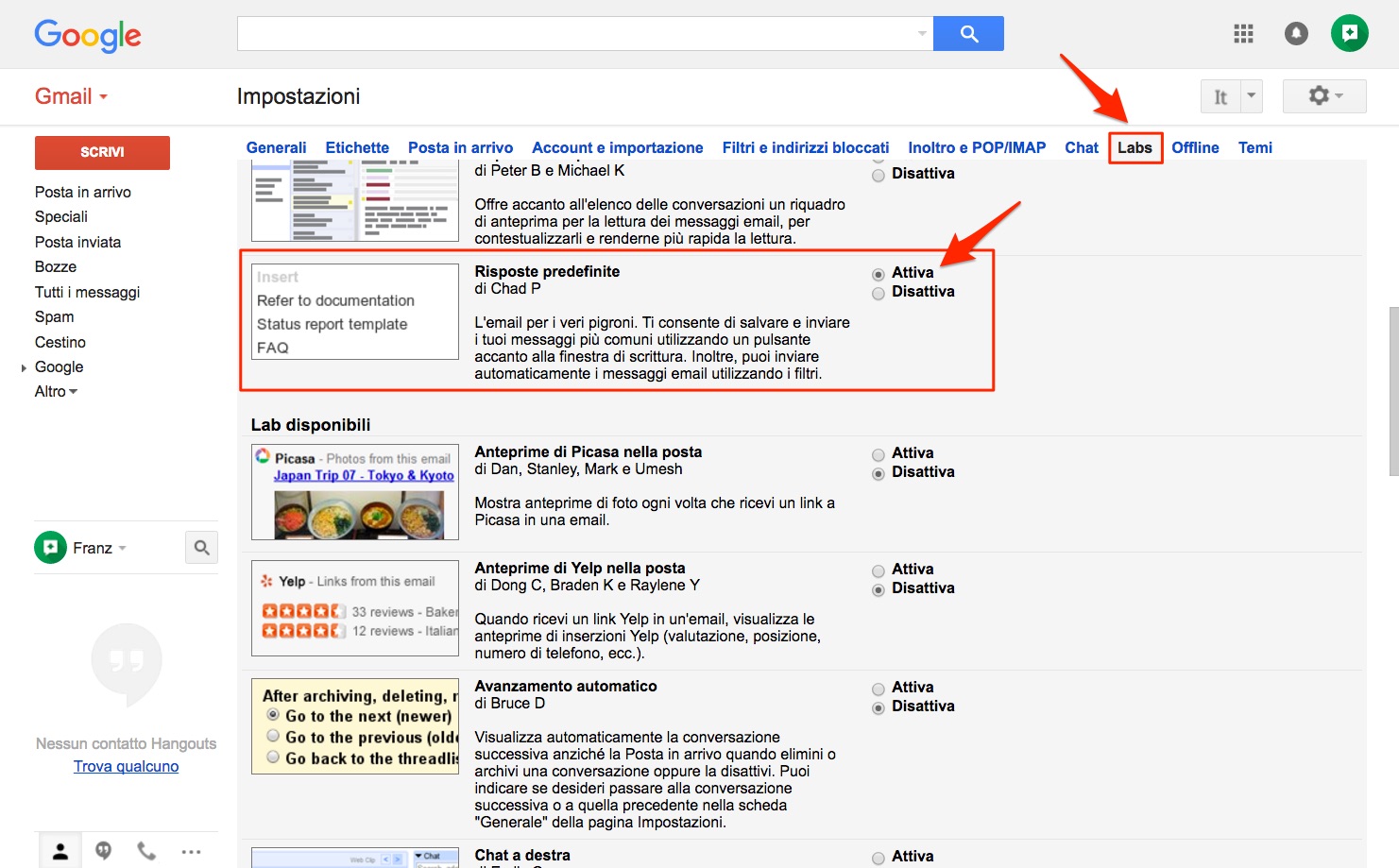Image resolution: width=1399 pixels, height=868 pixels.
Task: Expand the Gmail dropdown menu
Action: tap(72, 96)
